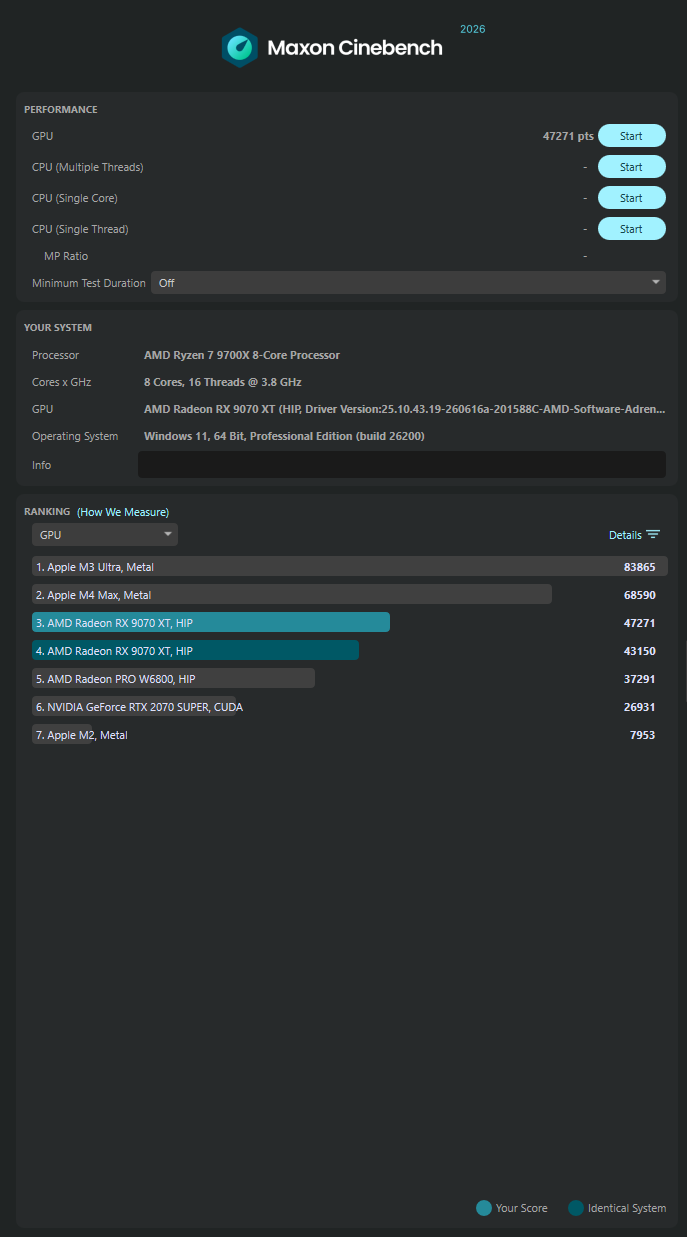Start the GPU benchmark
Image resolution: width=687 pixels, height=1237 pixels.
point(631,136)
